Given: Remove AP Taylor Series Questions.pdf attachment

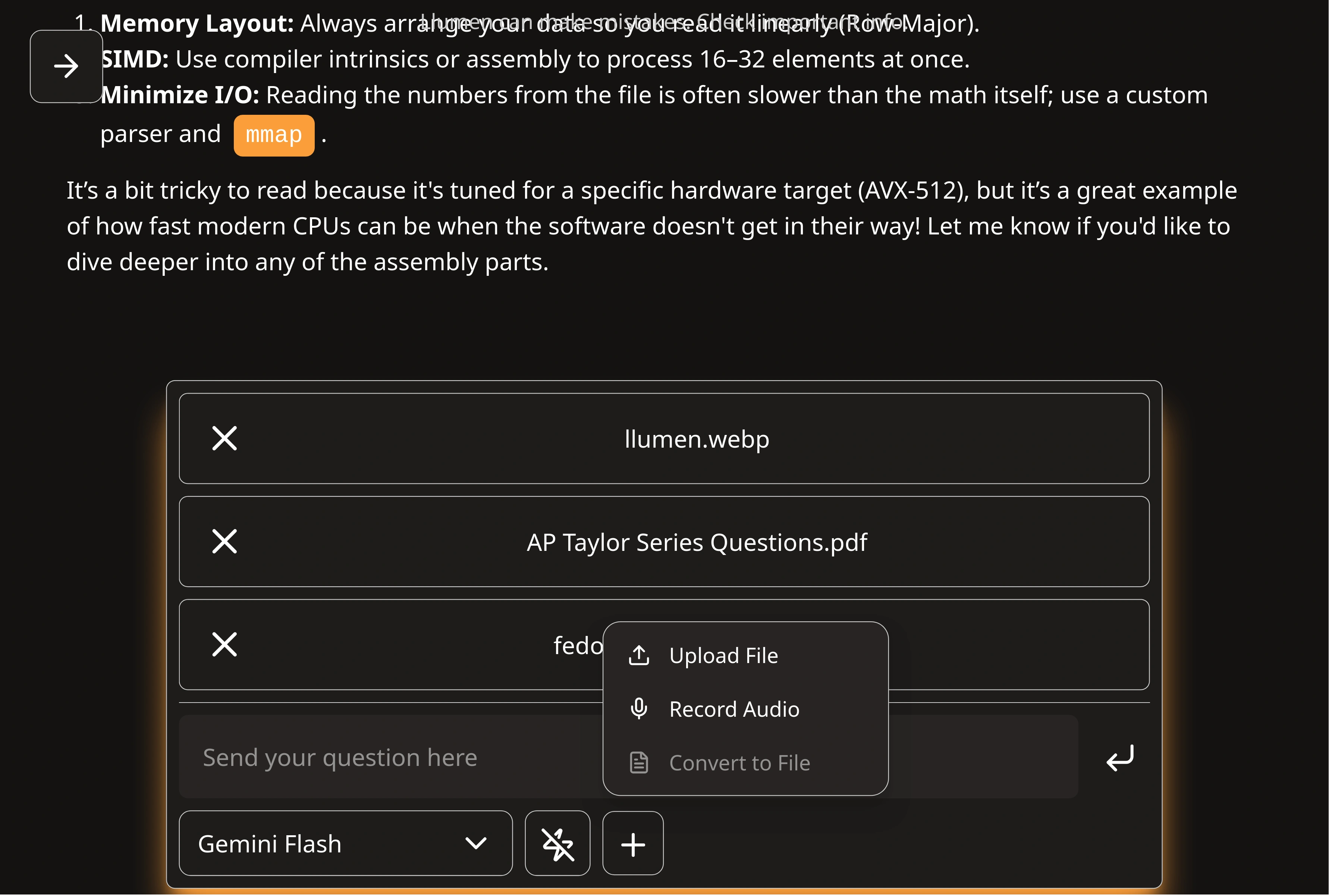Looking at the screenshot, I should [x=224, y=542].
